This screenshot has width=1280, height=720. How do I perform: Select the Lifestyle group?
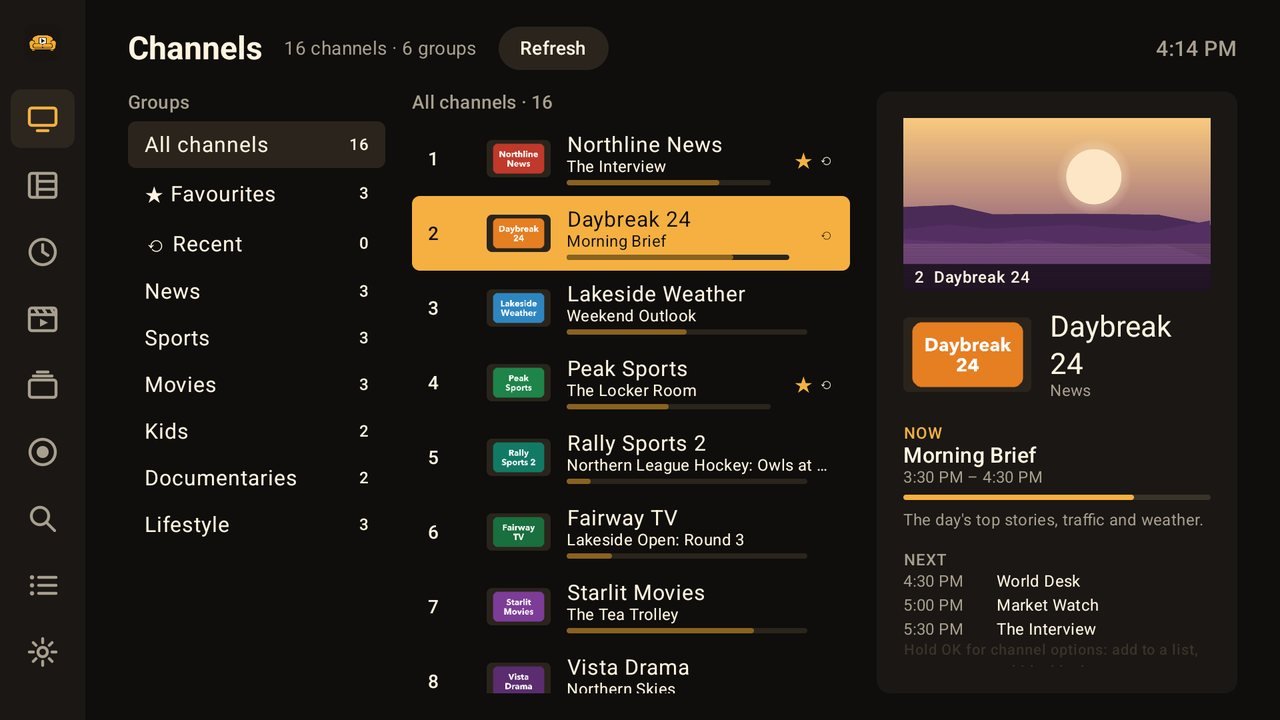(256, 525)
